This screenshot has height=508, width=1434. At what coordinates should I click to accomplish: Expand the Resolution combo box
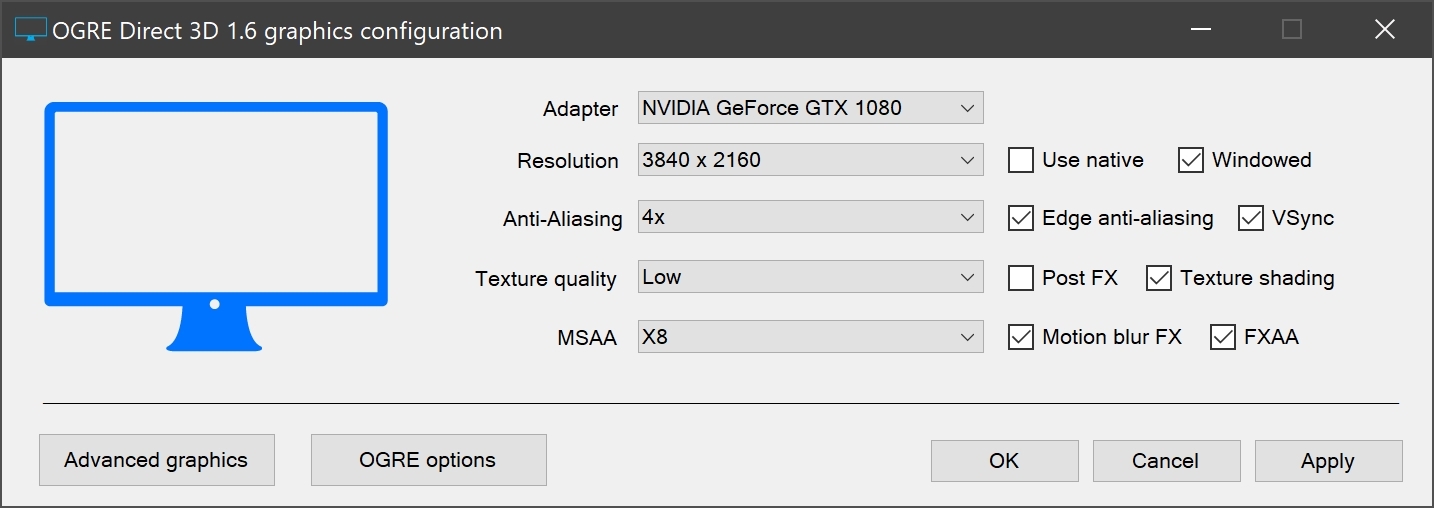click(x=810, y=160)
